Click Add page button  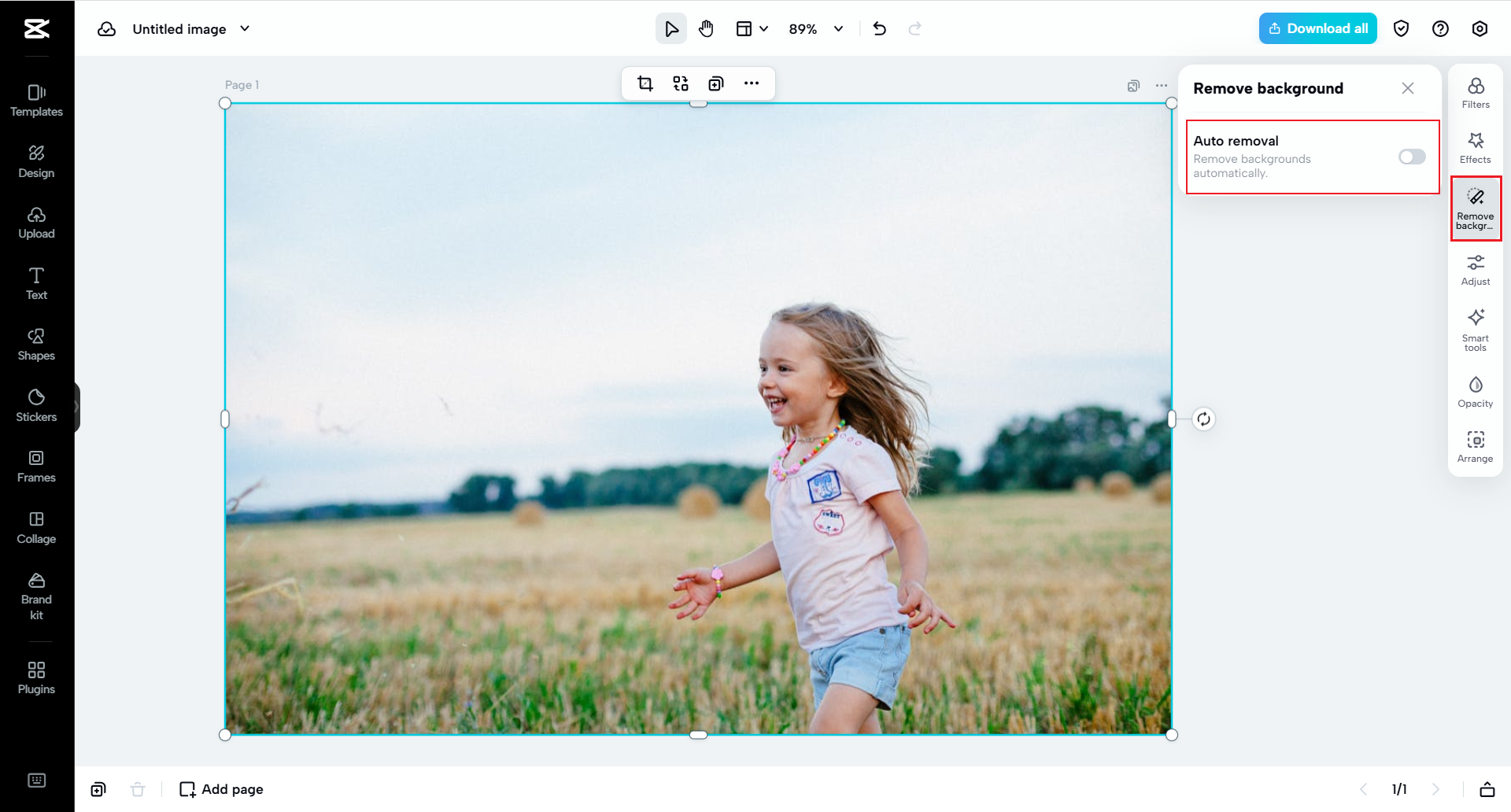pyautogui.click(x=221, y=789)
